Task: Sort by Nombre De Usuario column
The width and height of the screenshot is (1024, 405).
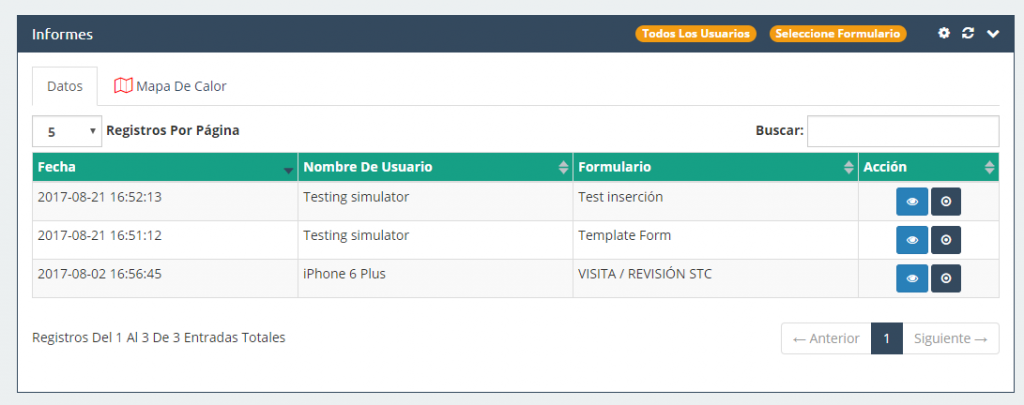Action: [x=436, y=167]
